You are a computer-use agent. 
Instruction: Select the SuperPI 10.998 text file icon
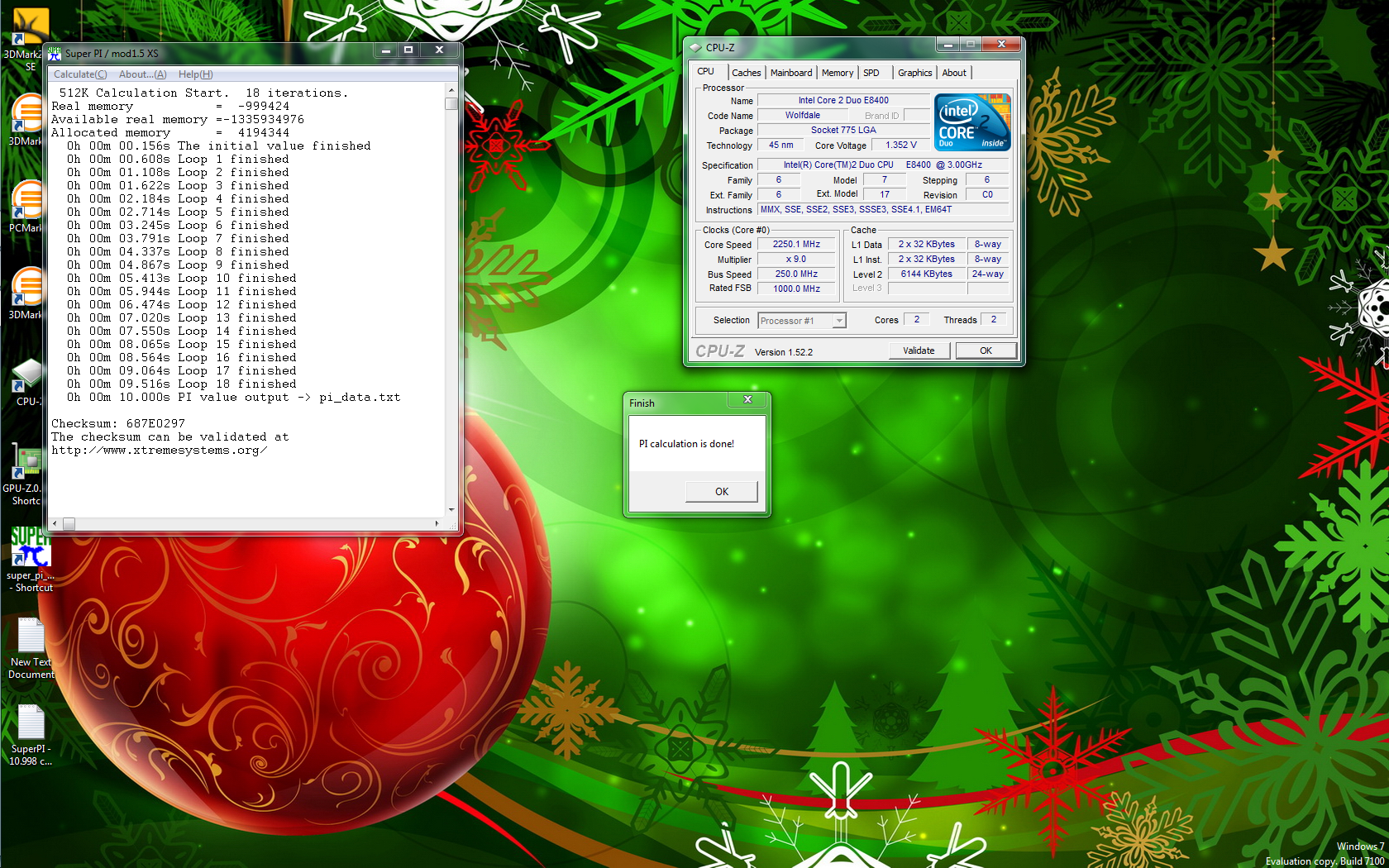pos(31,735)
